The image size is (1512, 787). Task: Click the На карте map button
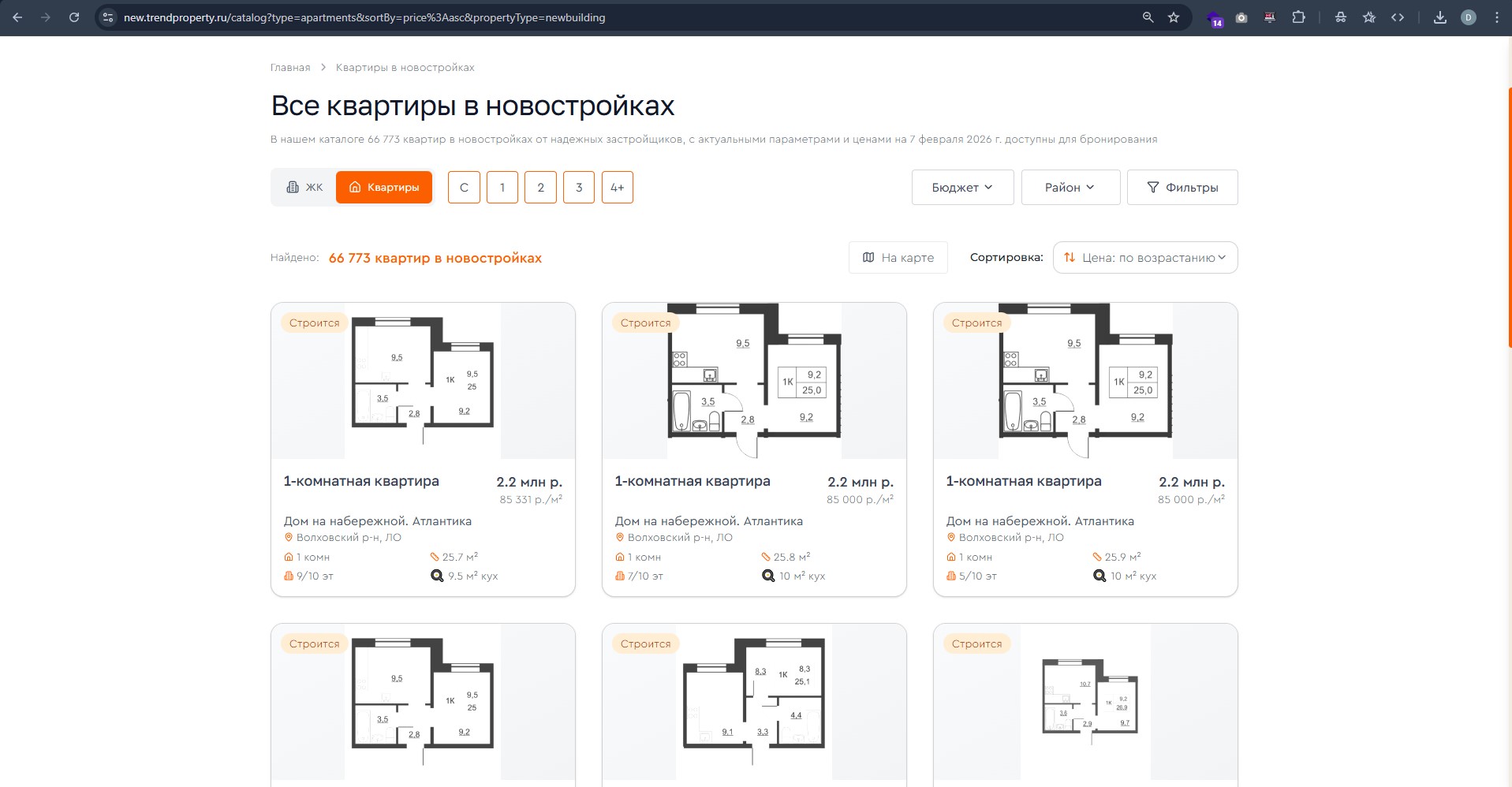[x=898, y=258]
